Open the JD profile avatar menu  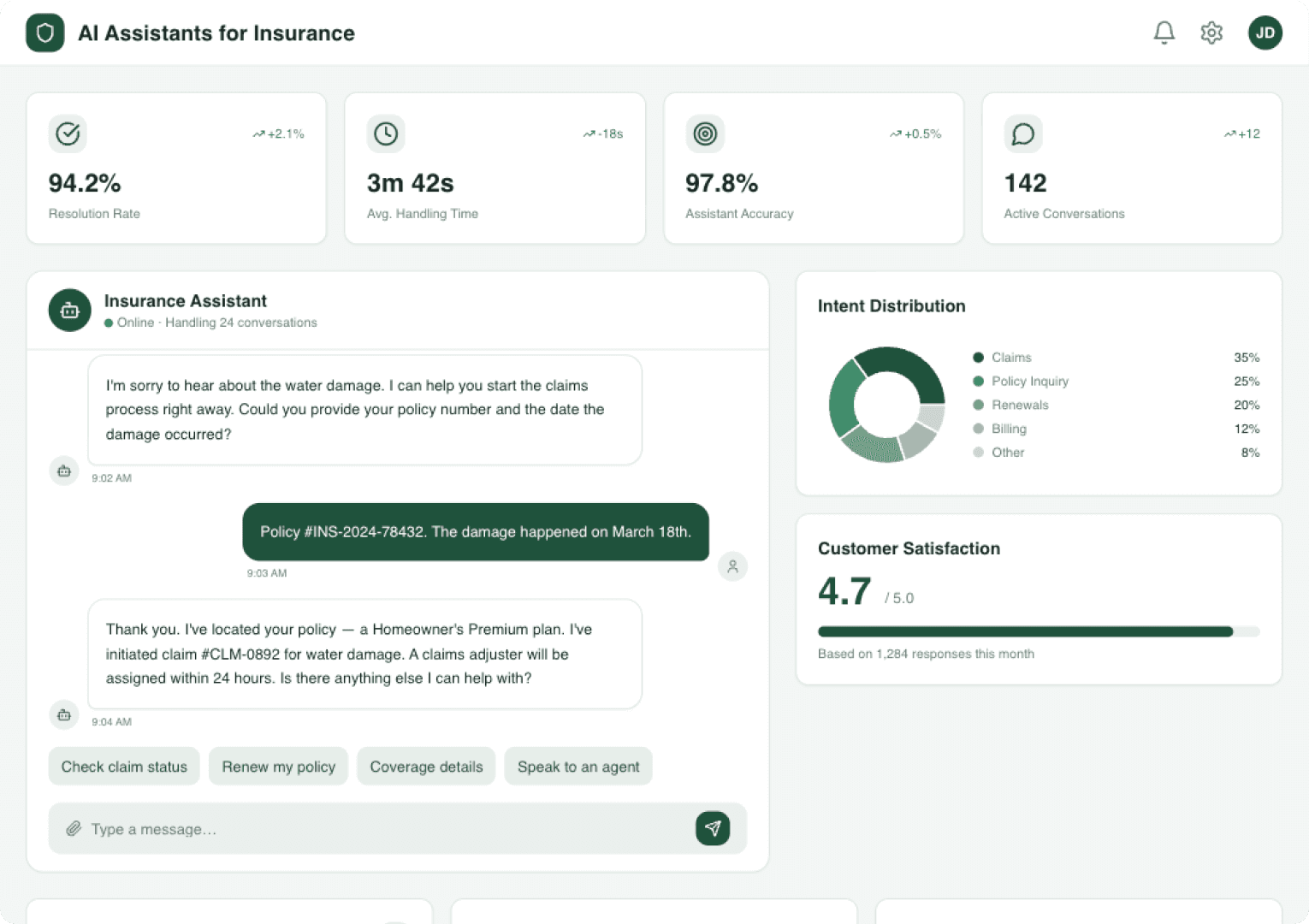1265,33
